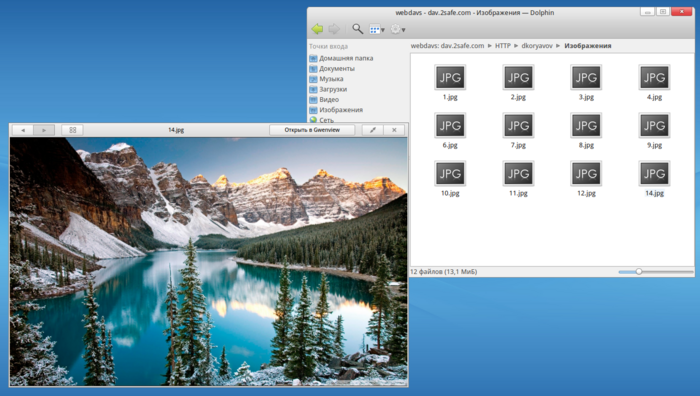
Task: Click the mountain lake image preview
Action: click(x=208, y=261)
